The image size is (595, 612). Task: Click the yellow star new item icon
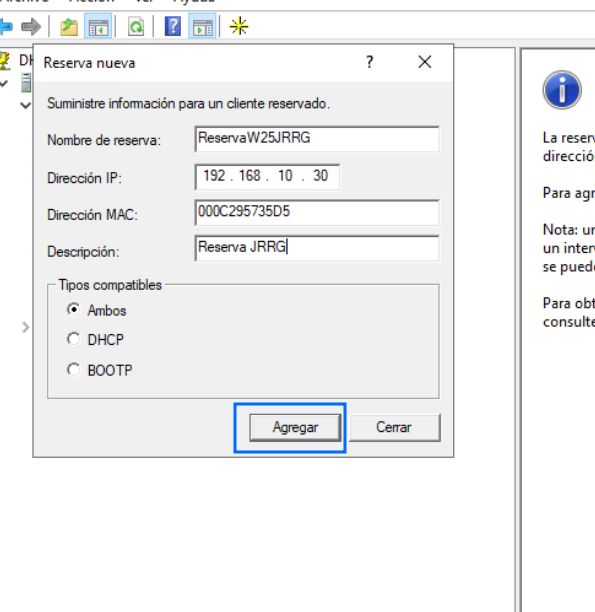point(239,26)
